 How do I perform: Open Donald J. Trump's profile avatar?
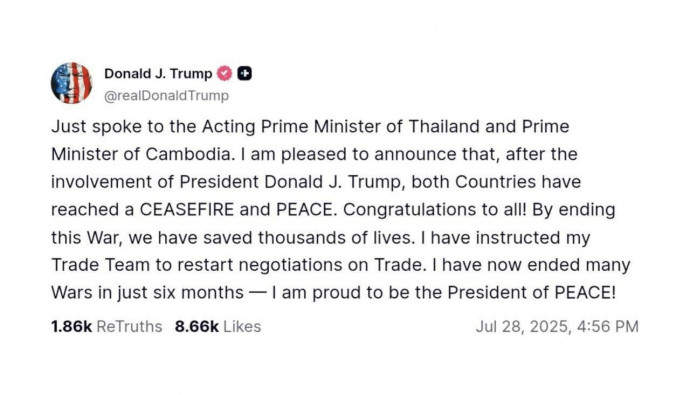[x=71, y=83]
